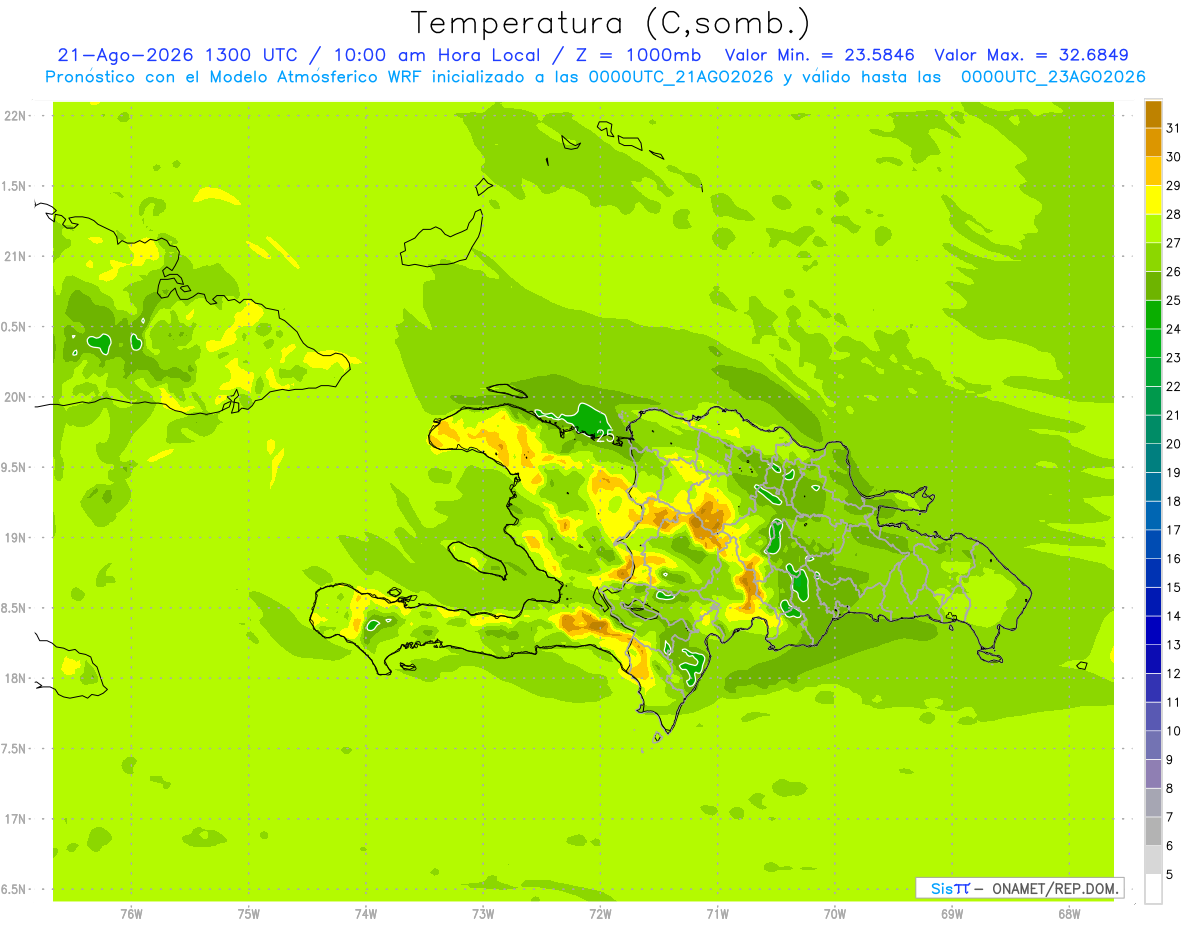Click the 73W longitude axis label
The height and width of the screenshot is (927, 1200).
click(483, 913)
